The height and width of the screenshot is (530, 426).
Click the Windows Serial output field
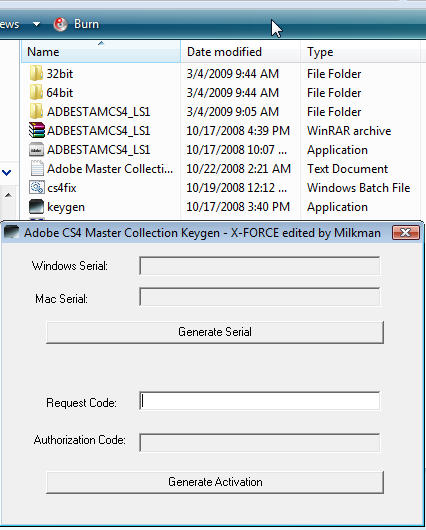click(259, 266)
